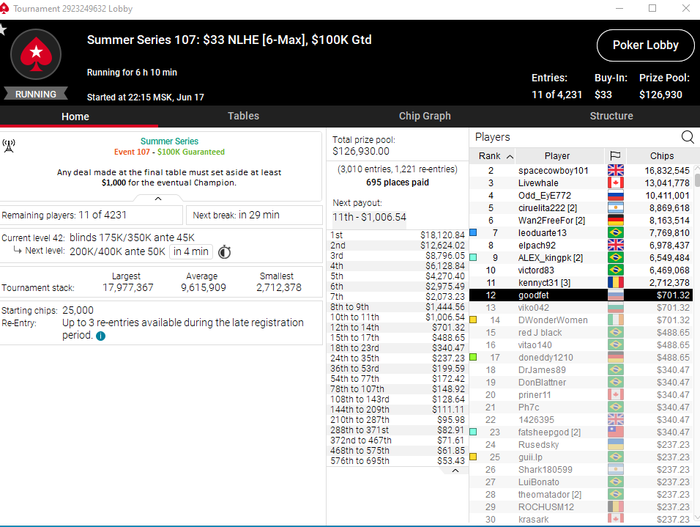
Task: Select eliminated player theomatador [2]
Action: 582,495
